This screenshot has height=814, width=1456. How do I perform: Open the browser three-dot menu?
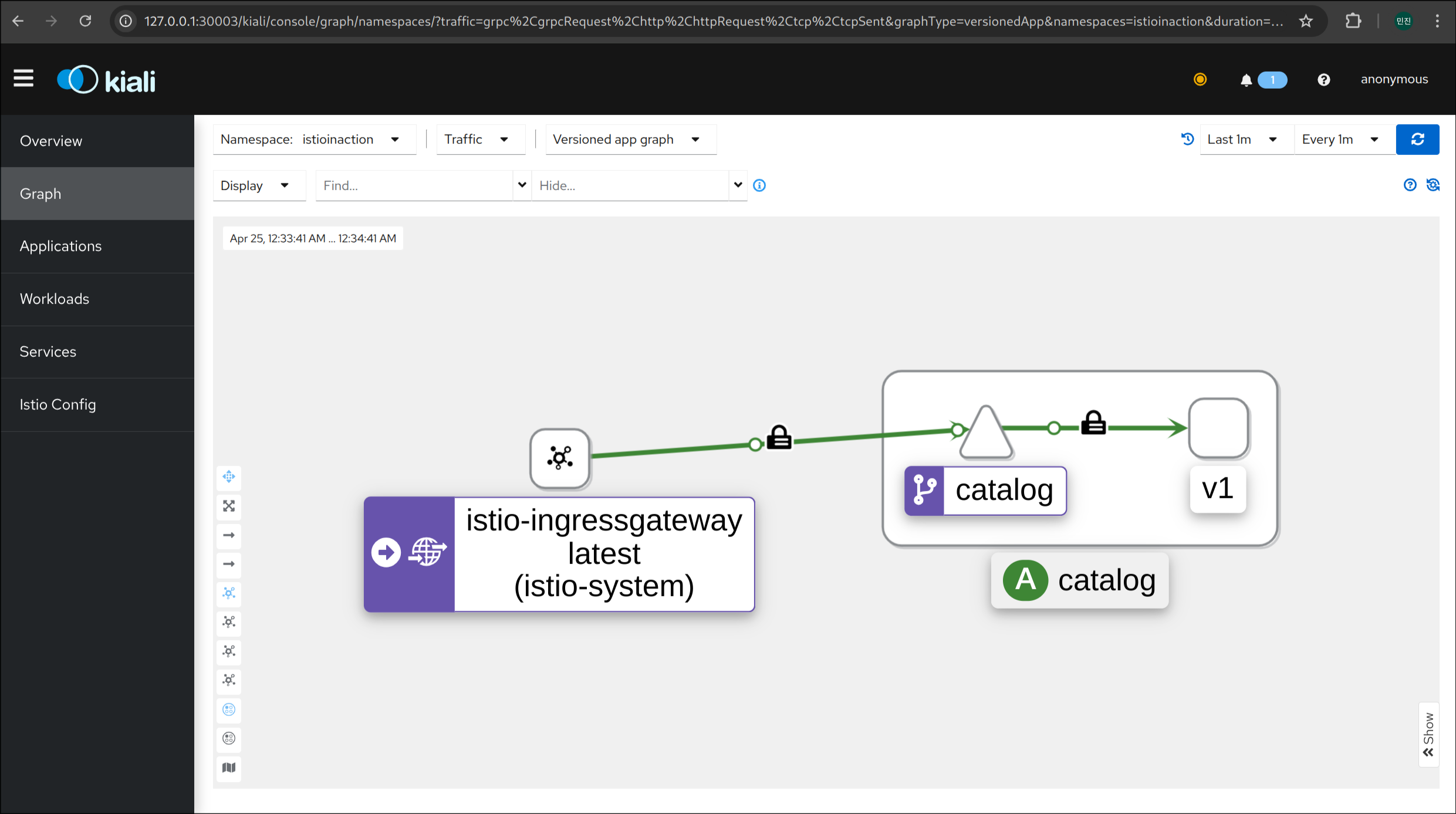[1437, 22]
